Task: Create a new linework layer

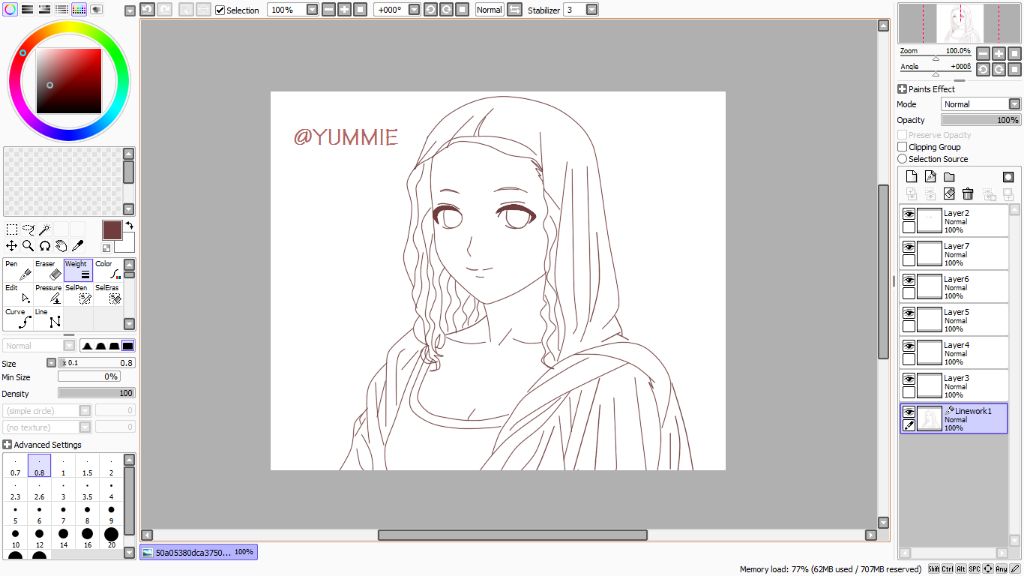Action: [931, 176]
